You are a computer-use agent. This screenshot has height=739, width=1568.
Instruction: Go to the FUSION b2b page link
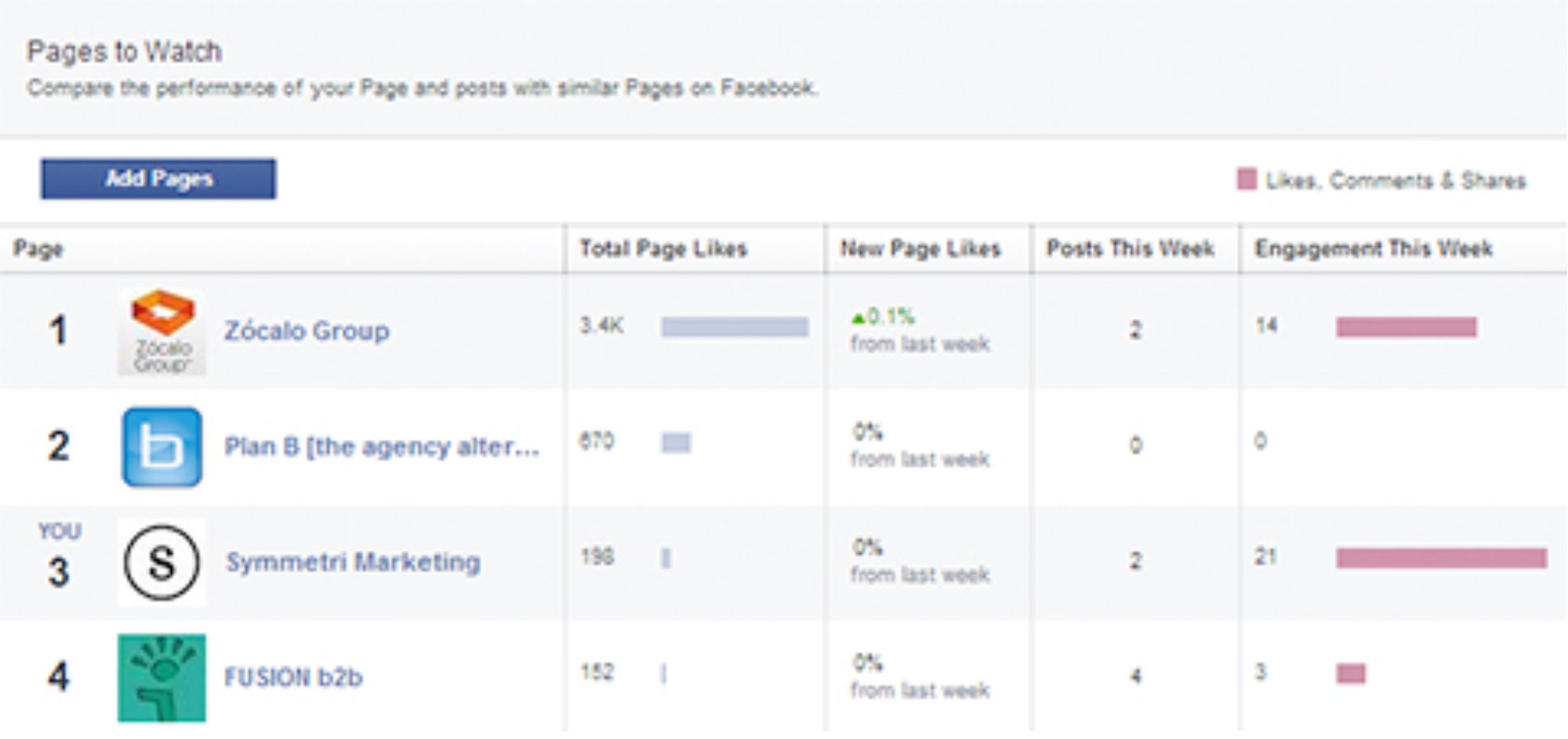[x=293, y=677]
